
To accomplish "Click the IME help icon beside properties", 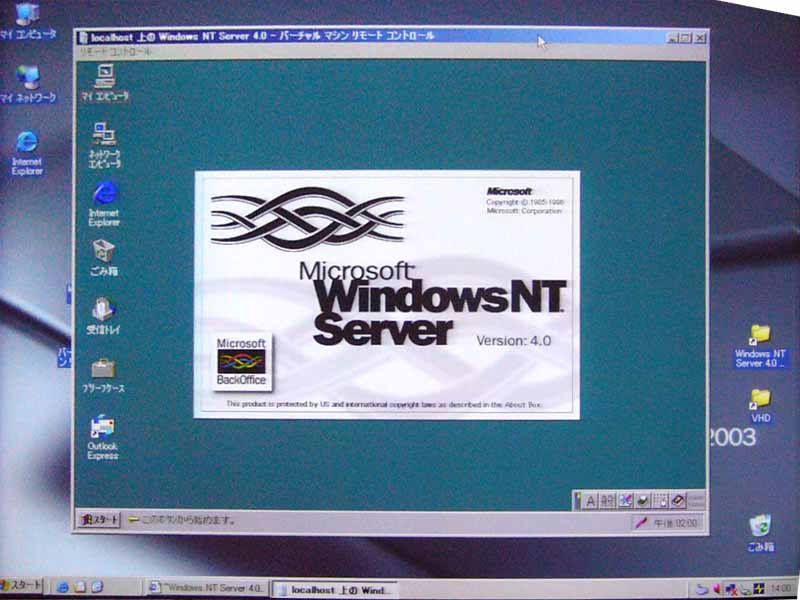I will [678, 501].
